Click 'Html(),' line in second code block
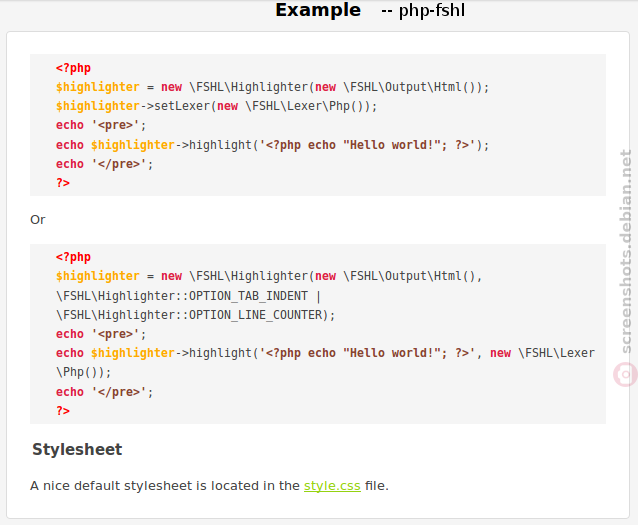Screen dimensions: 638x525 pos(269,276)
